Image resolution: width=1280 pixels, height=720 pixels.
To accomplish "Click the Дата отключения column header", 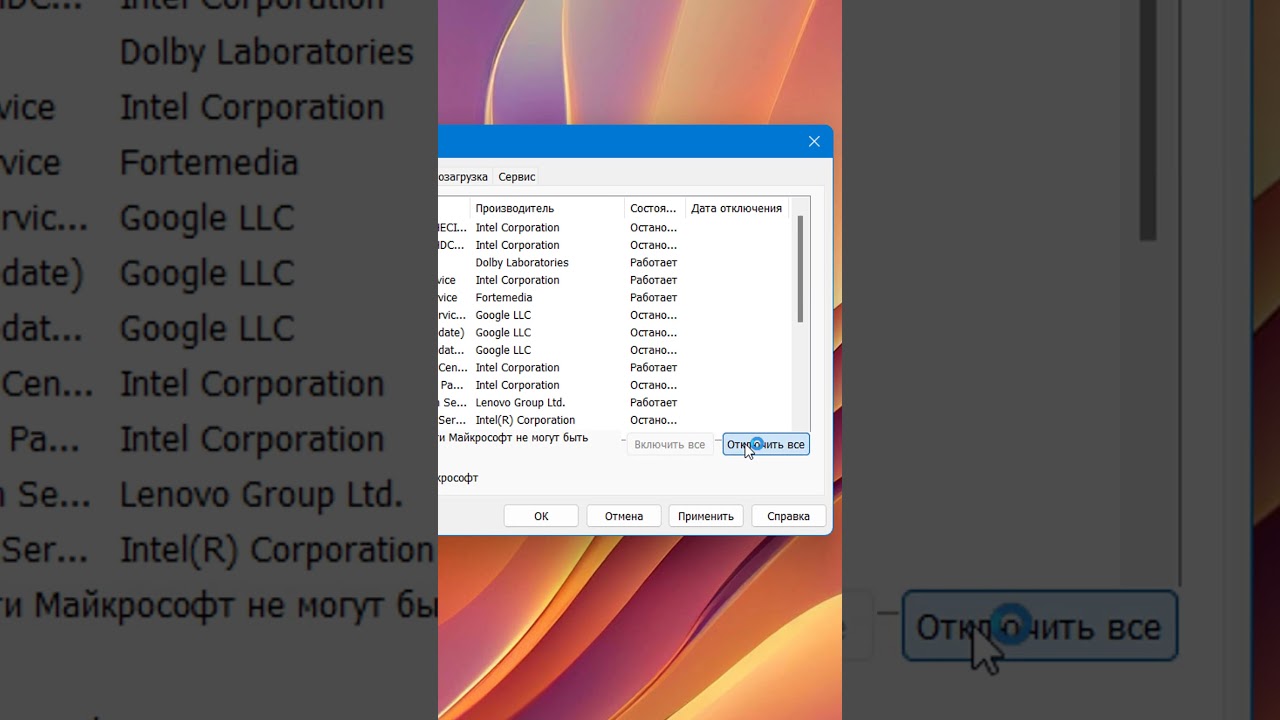I will (x=737, y=208).
